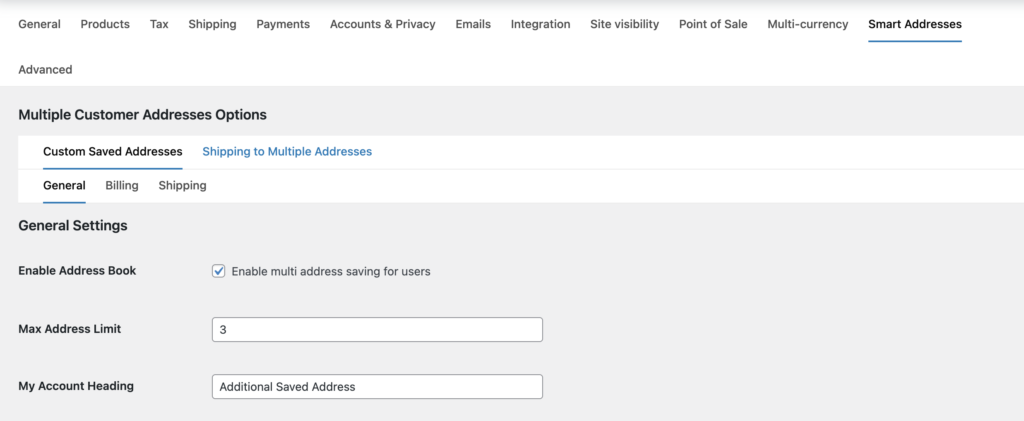
Task: Click the Max Address Limit field
Action: point(377,329)
